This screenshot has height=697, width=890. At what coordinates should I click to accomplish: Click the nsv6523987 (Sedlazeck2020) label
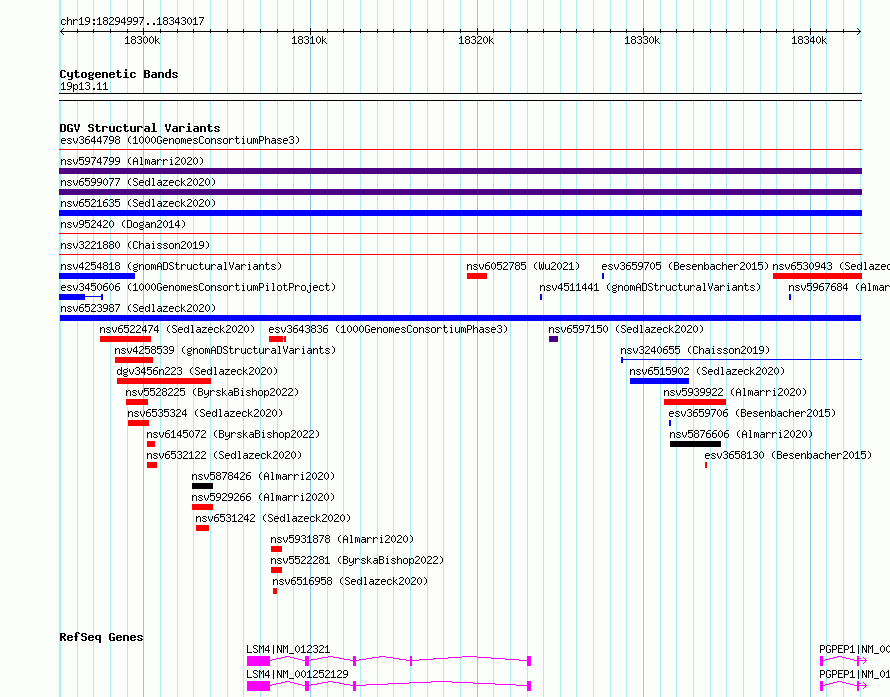point(138,308)
